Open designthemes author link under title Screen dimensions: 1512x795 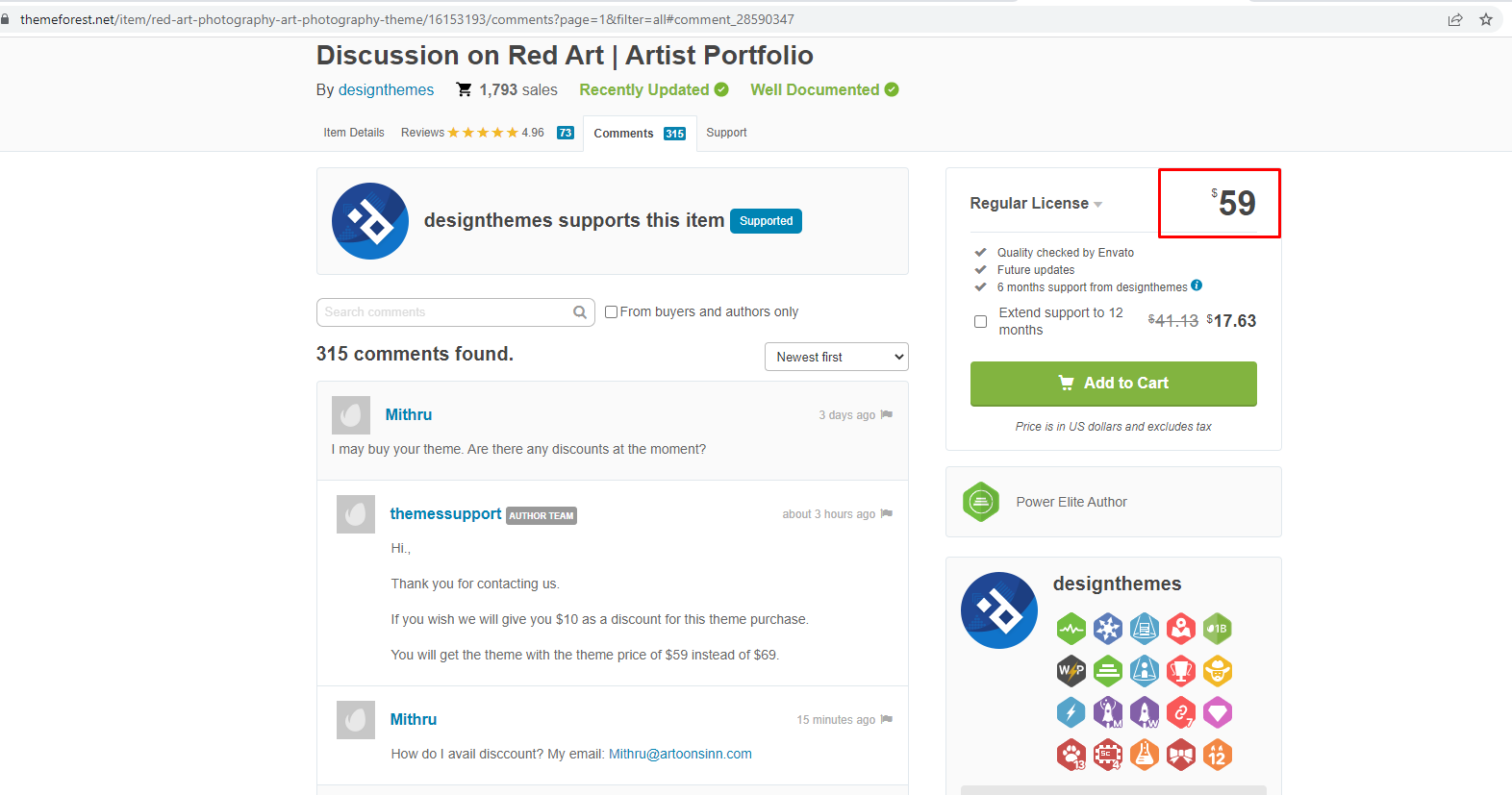click(x=386, y=89)
